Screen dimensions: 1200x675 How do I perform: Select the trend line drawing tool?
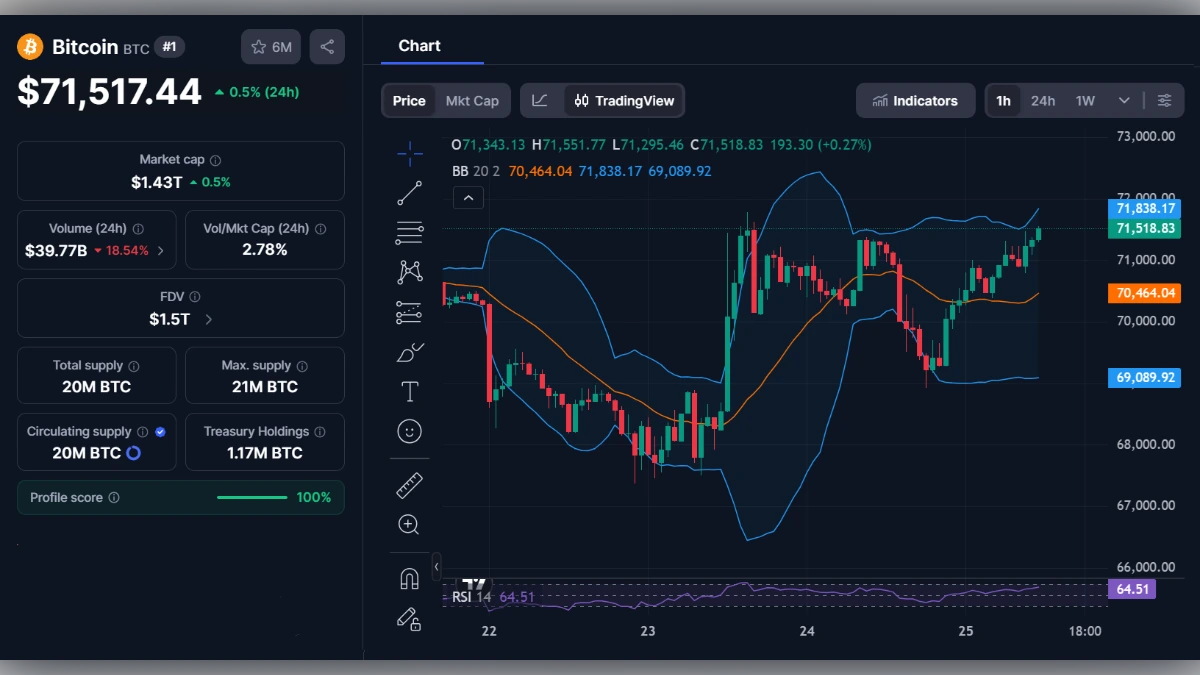(410, 192)
